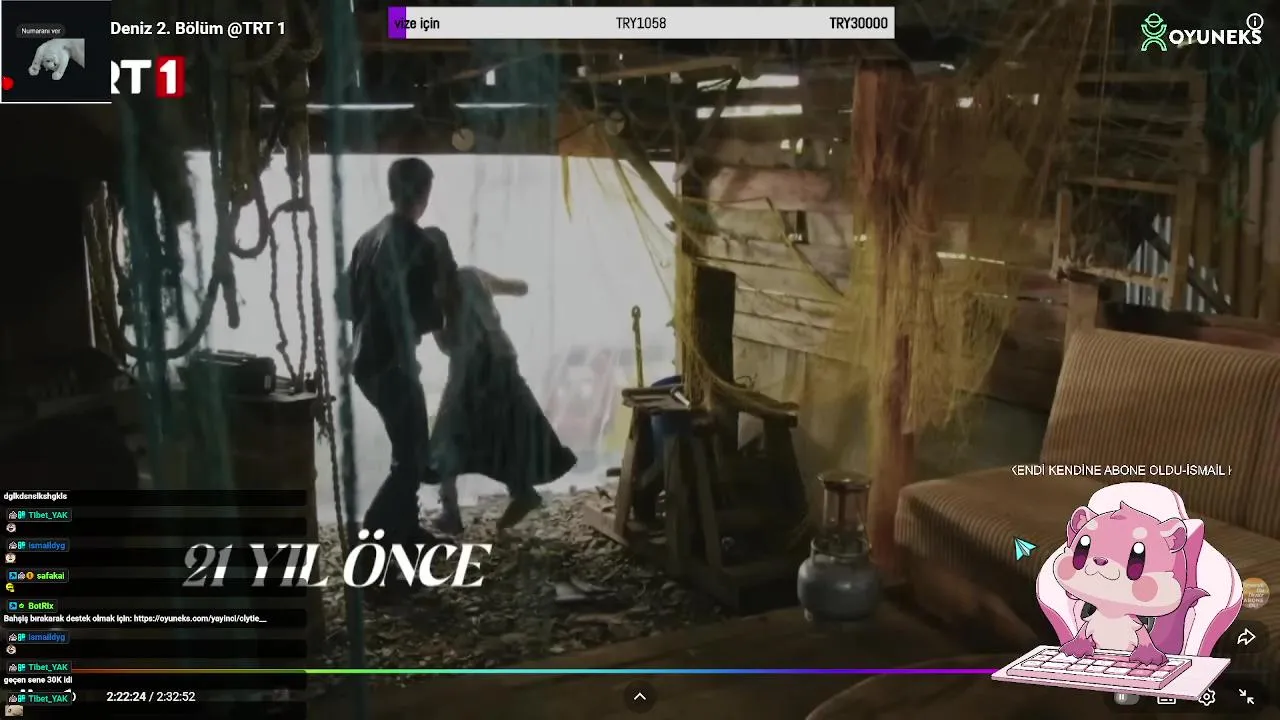Screen dimensions: 1280x720
Task: Click the share arrow icon
Action: (x=1246, y=637)
